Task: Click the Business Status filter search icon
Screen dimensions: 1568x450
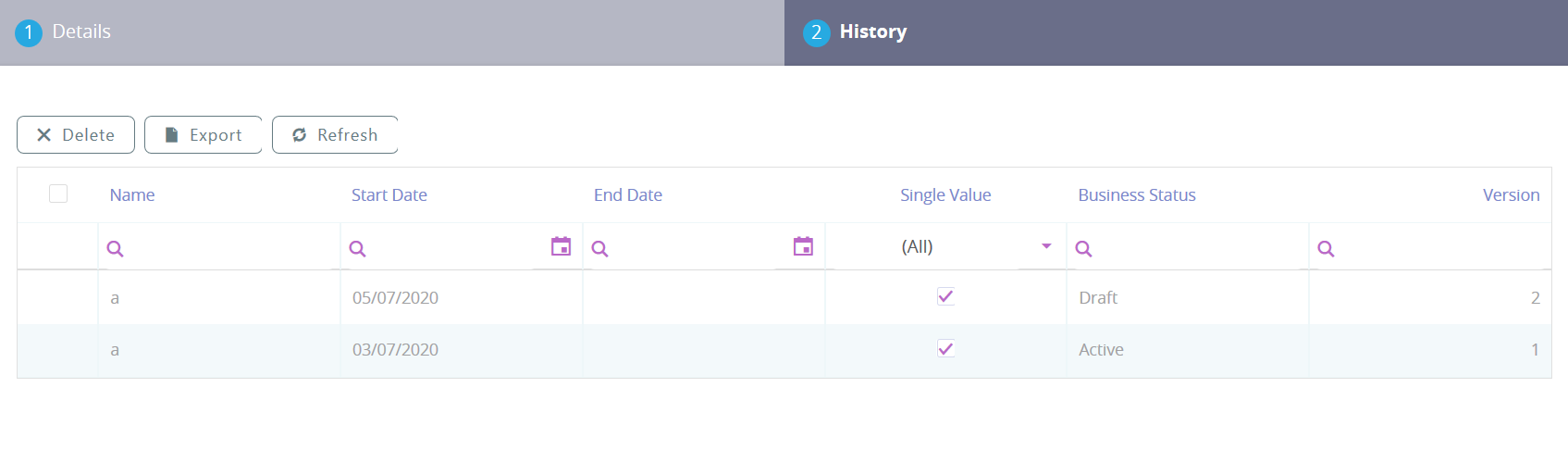Action: tap(1084, 248)
